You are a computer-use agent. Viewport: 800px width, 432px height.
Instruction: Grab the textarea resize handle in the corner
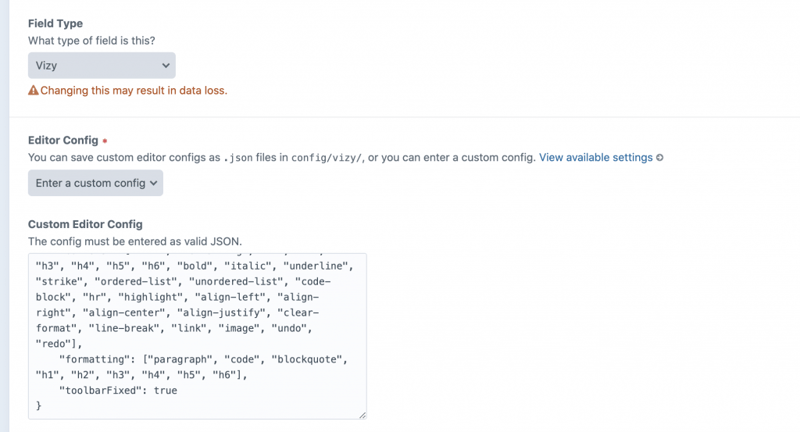point(360,414)
